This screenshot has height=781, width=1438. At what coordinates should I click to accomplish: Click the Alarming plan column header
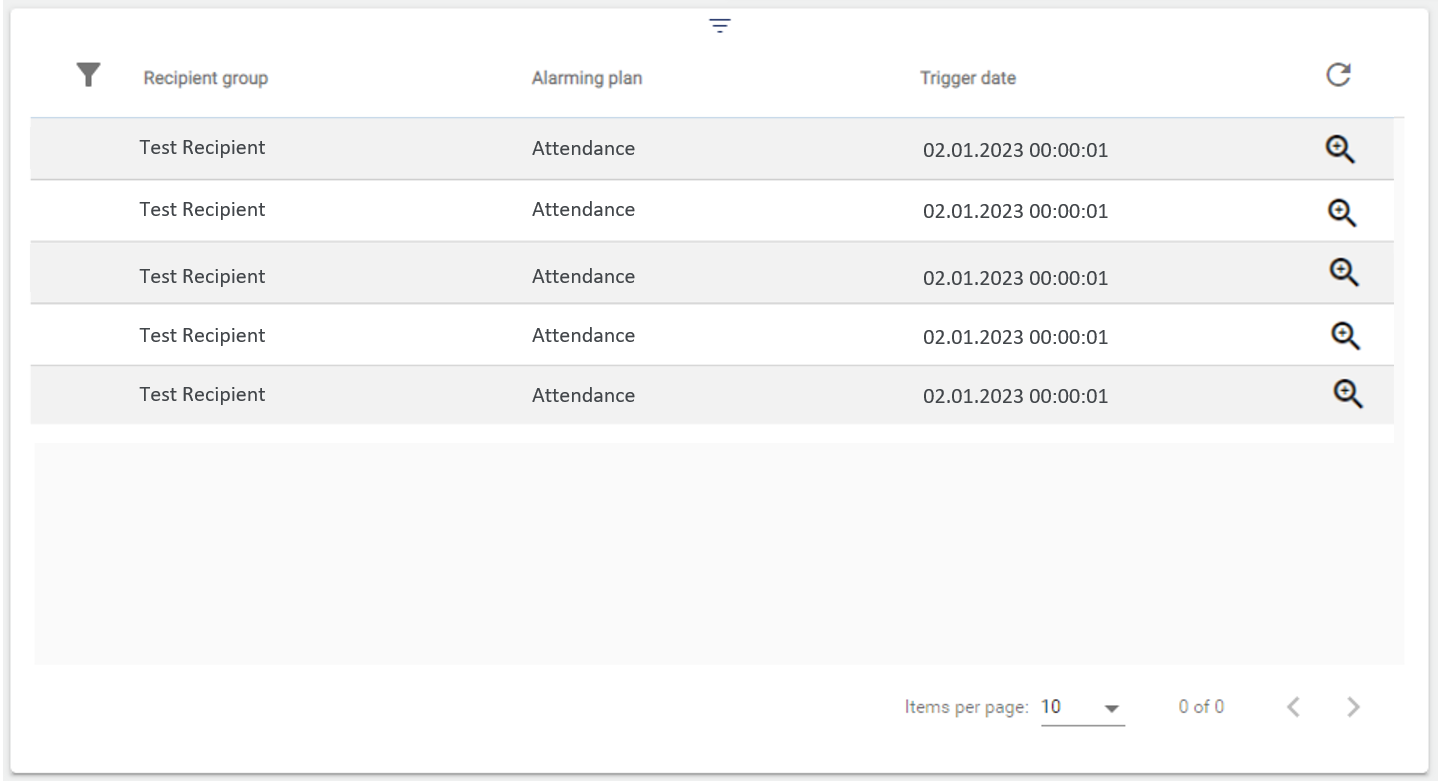(x=586, y=78)
